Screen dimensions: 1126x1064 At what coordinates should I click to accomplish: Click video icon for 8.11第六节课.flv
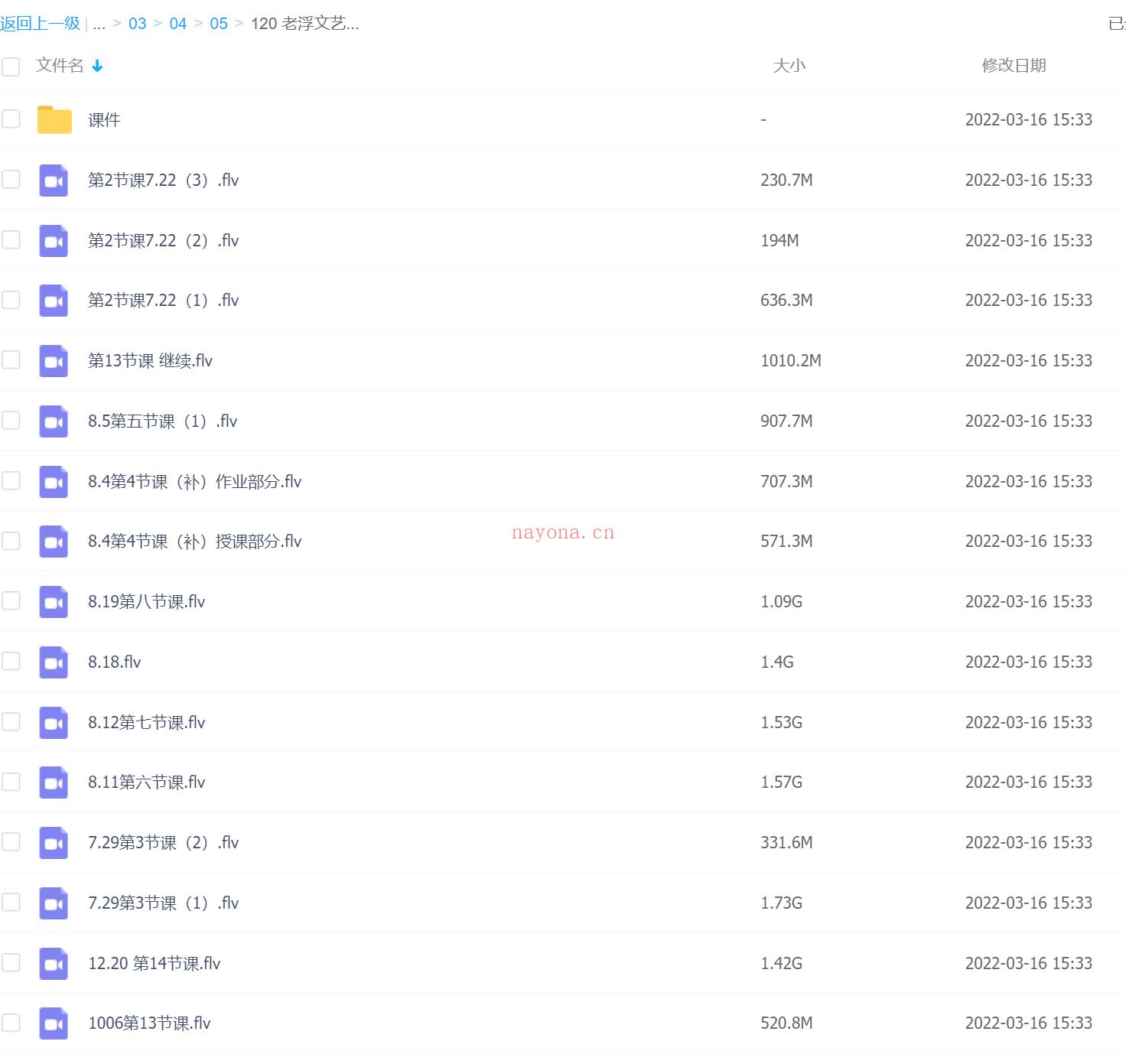pyautogui.click(x=54, y=783)
